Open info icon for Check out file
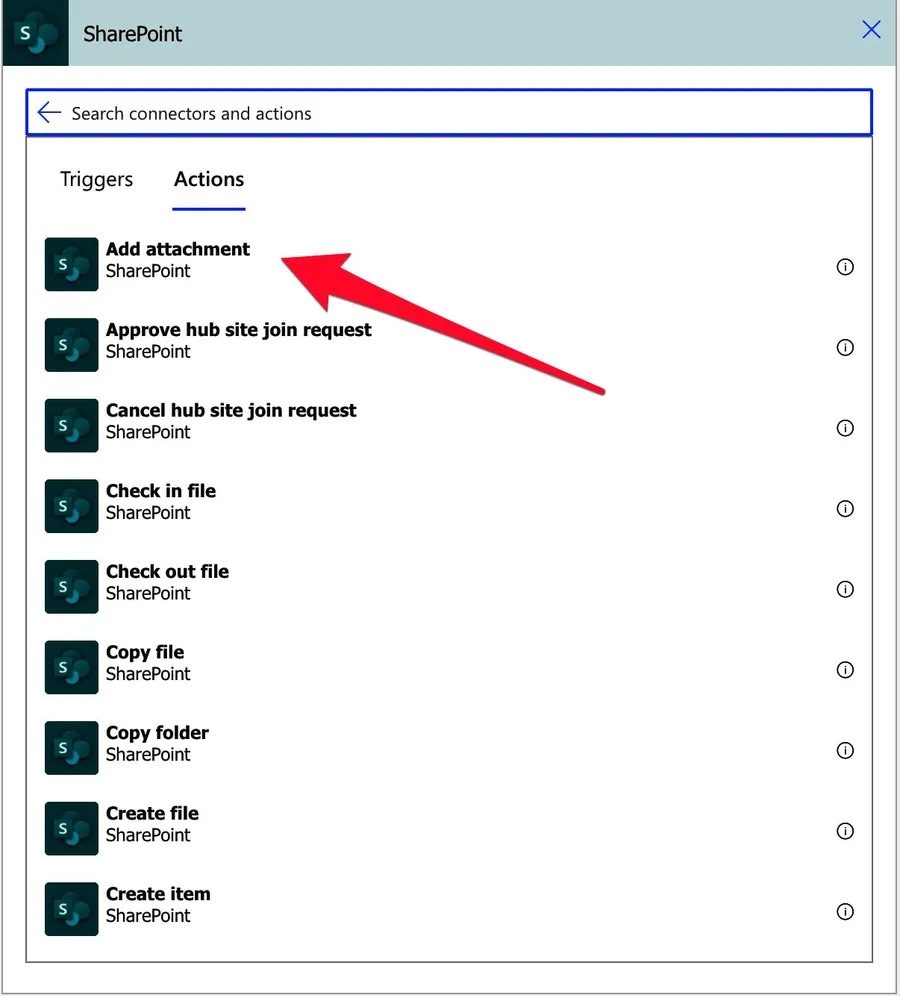The width and height of the screenshot is (900, 996). (x=845, y=589)
